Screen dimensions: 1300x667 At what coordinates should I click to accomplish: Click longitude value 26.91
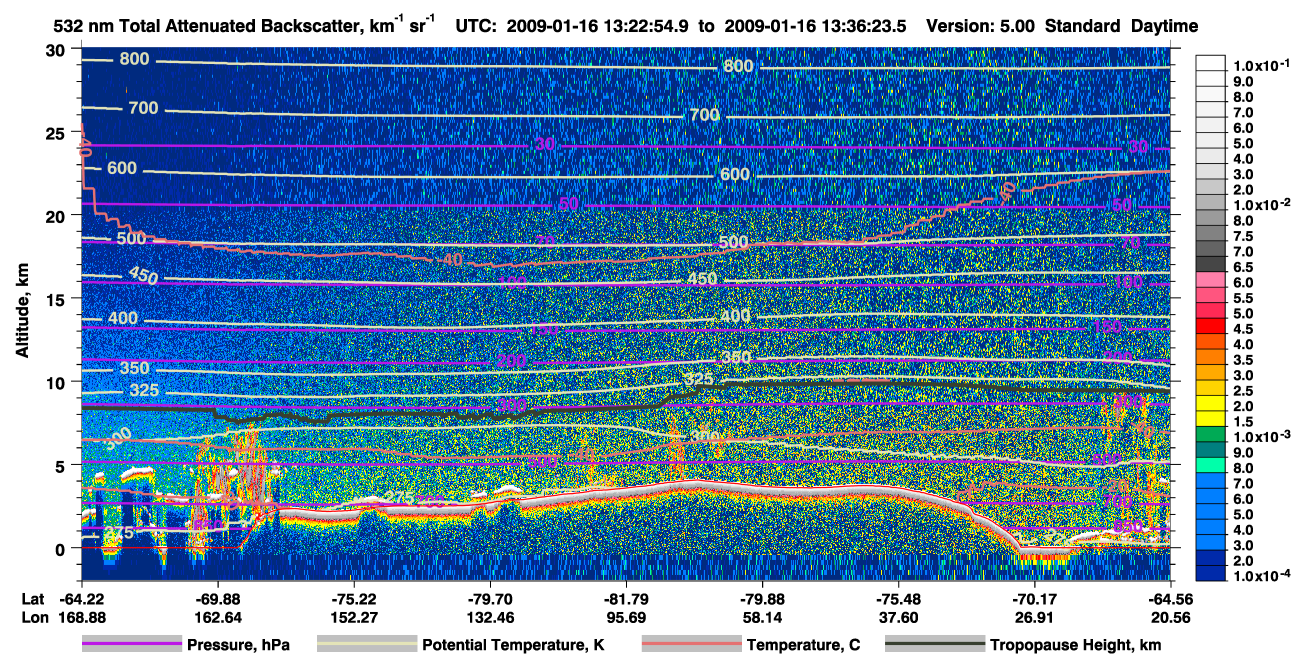pyautogui.click(x=1035, y=617)
